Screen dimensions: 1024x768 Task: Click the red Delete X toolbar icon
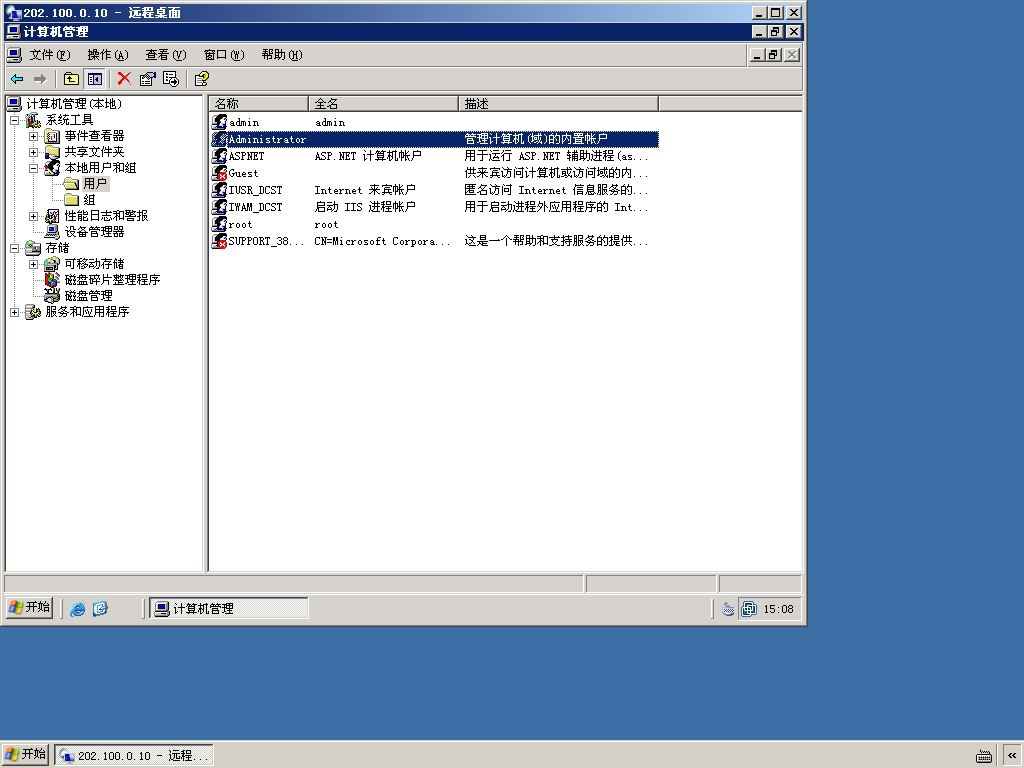[124, 79]
